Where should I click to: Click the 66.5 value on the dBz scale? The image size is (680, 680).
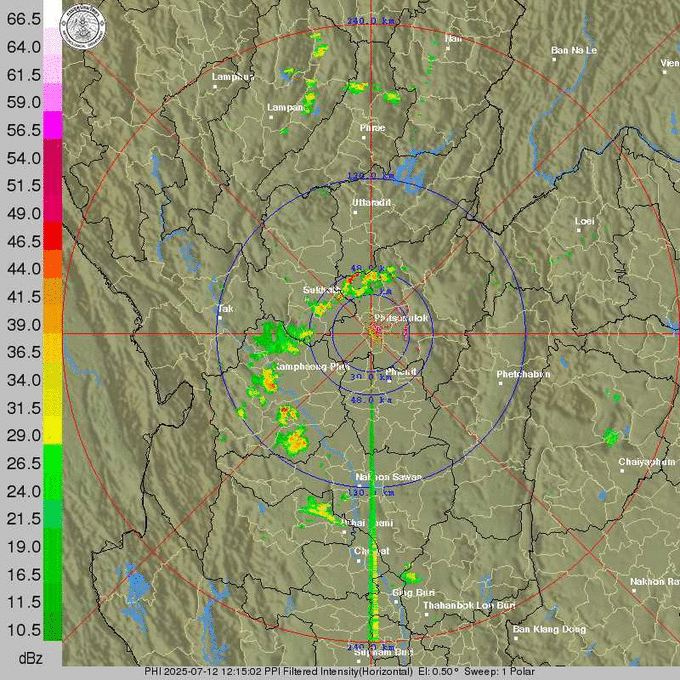click(24, 19)
